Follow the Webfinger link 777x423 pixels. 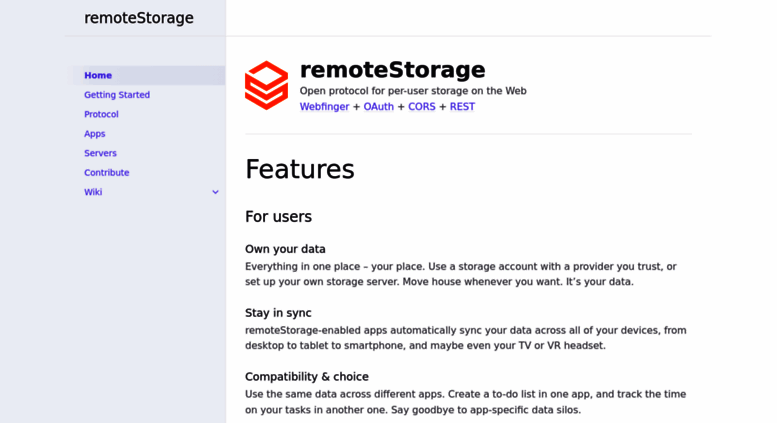pos(324,106)
